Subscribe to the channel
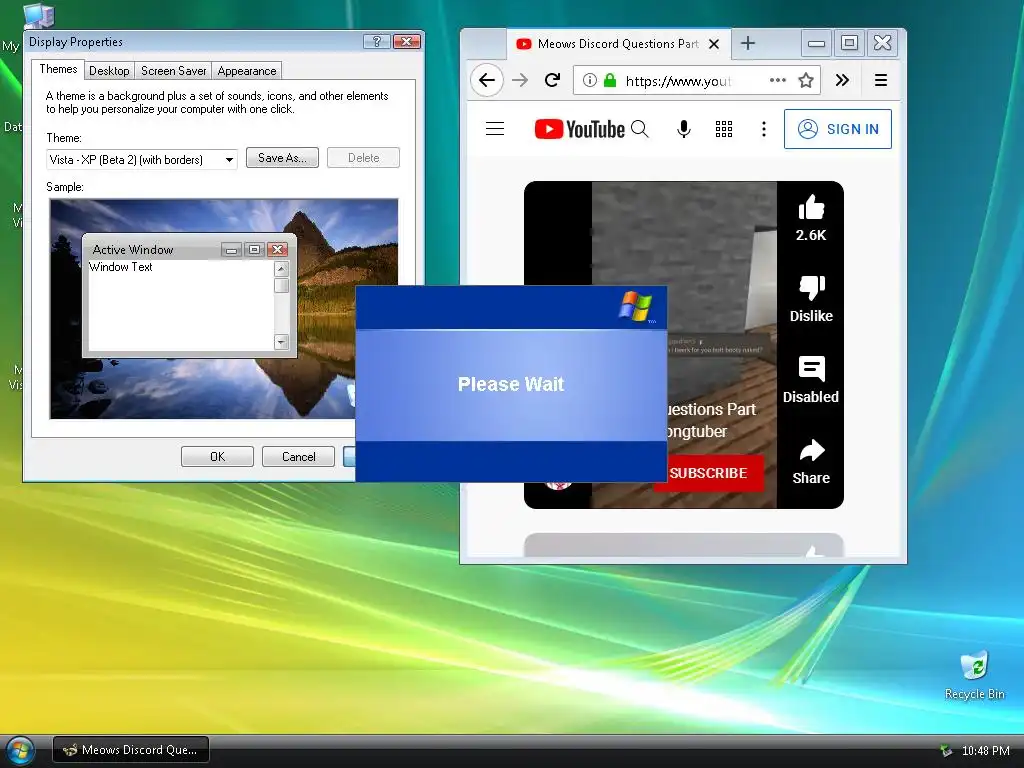The width and height of the screenshot is (1024, 768). pyautogui.click(x=709, y=473)
